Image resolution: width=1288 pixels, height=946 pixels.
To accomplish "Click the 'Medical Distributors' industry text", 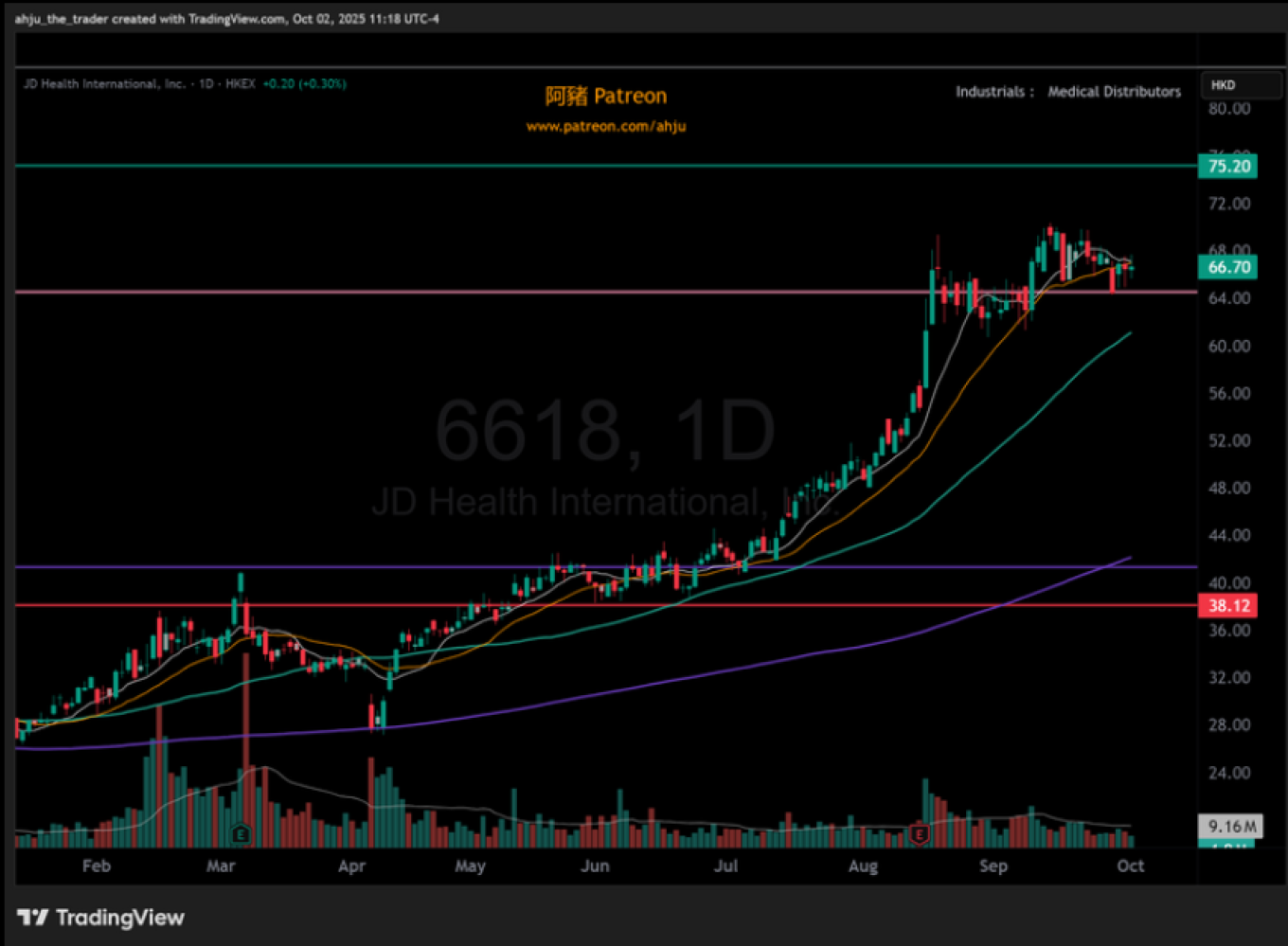I will [1114, 92].
